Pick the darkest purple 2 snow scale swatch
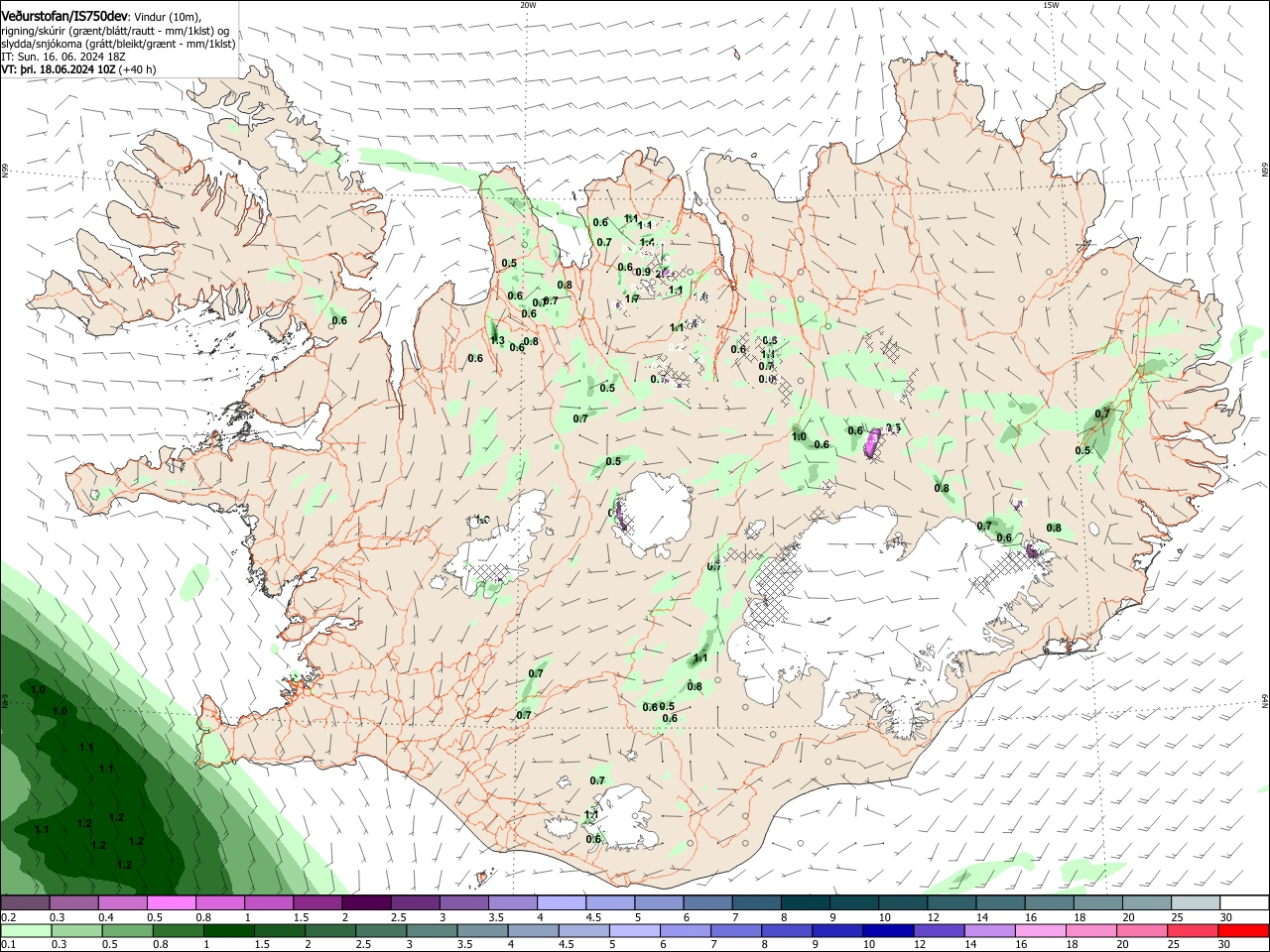The image size is (1270, 952). pos(365,902)
